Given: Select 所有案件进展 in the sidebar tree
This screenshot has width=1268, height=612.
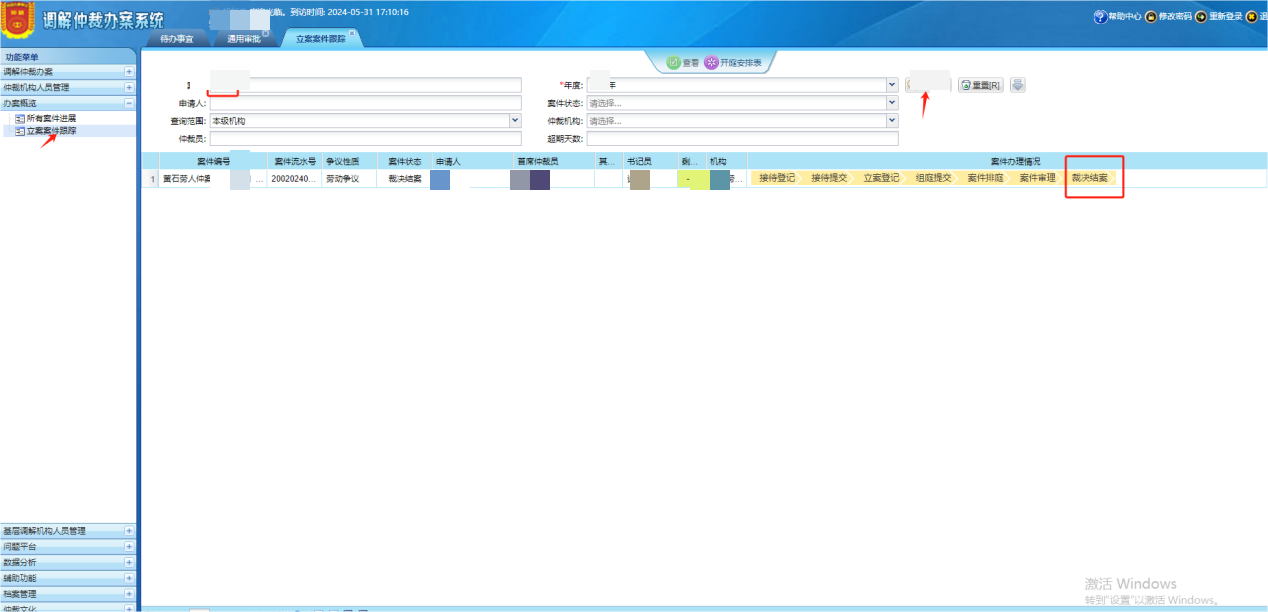Looking at the screenshot, I should [50, 118].
